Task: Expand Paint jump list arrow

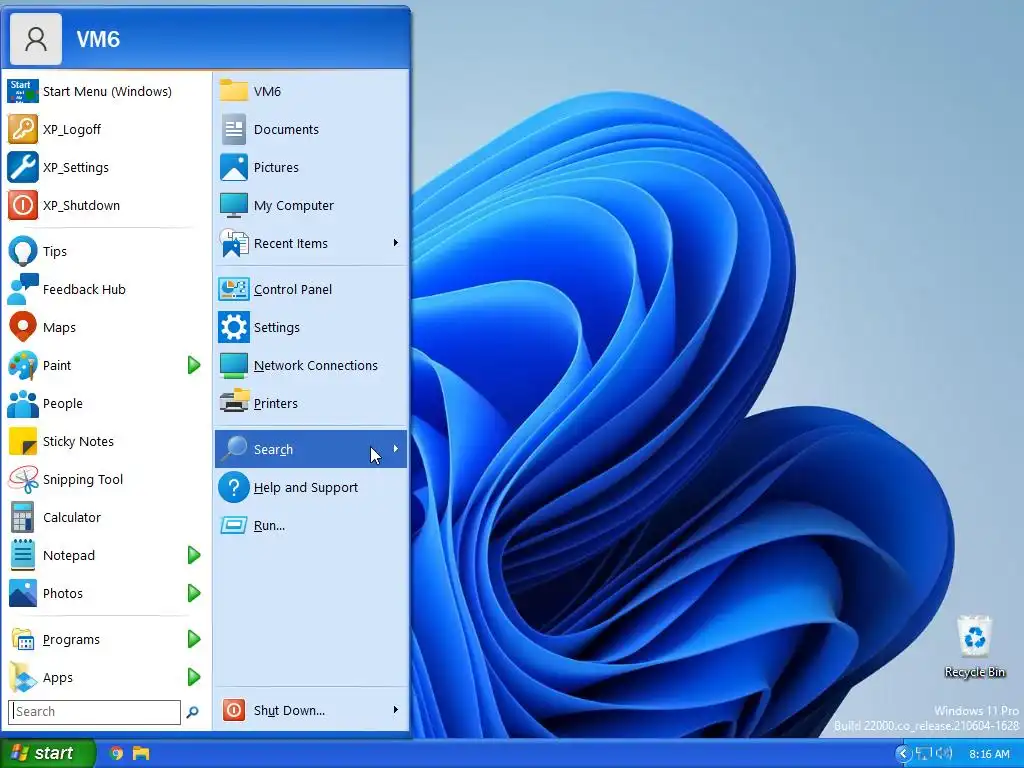Action: click(193, 365)
